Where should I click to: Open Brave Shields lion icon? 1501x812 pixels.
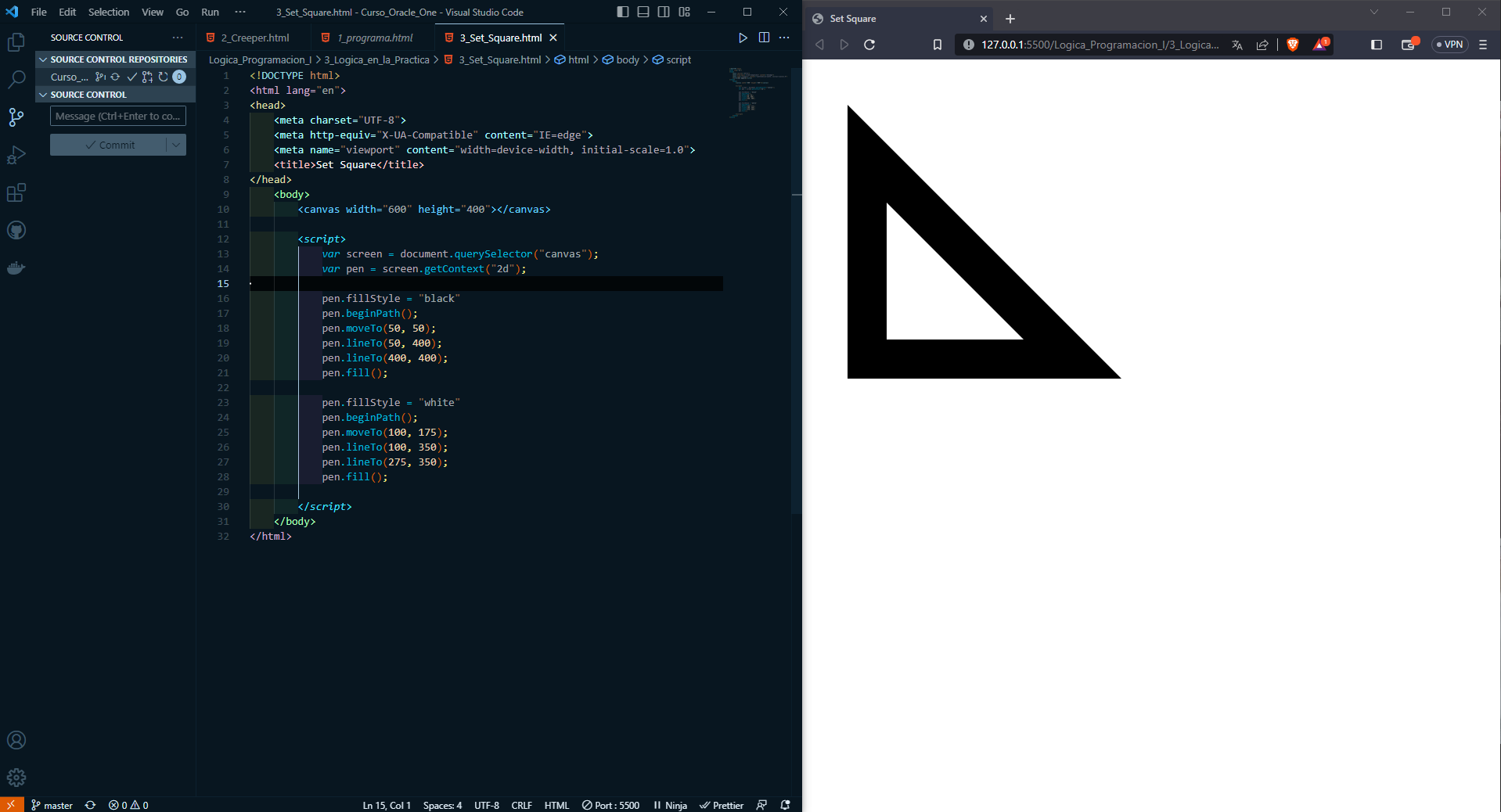pos(1293,45)
